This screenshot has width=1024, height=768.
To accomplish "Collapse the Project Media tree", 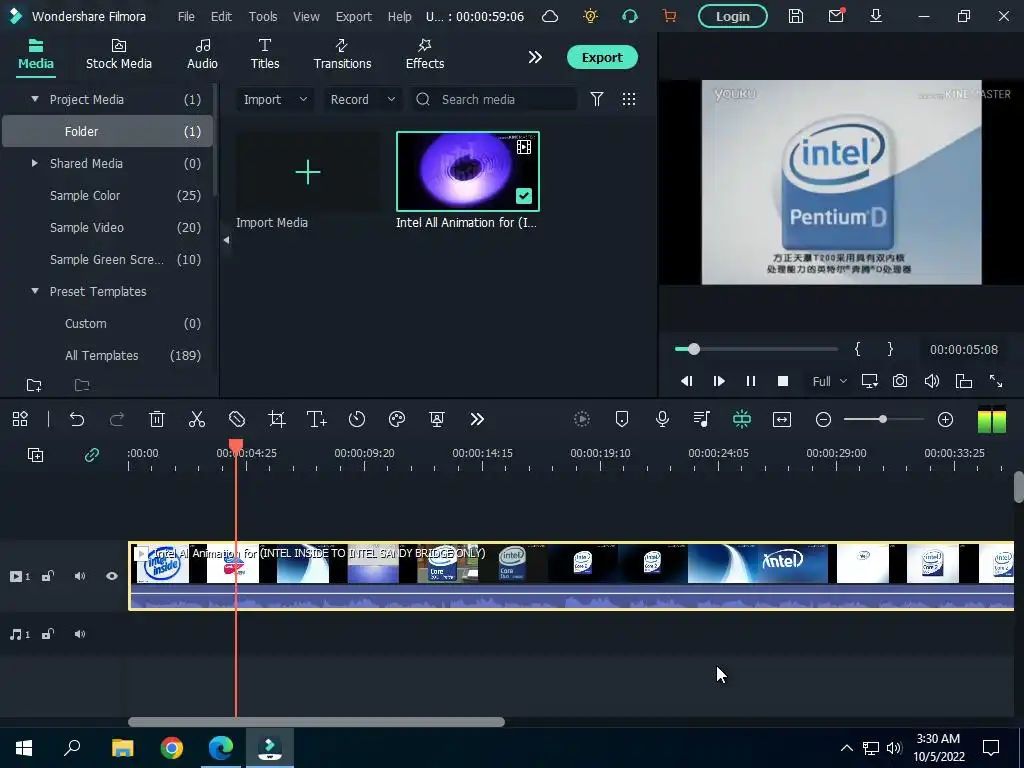I will 35,99.
